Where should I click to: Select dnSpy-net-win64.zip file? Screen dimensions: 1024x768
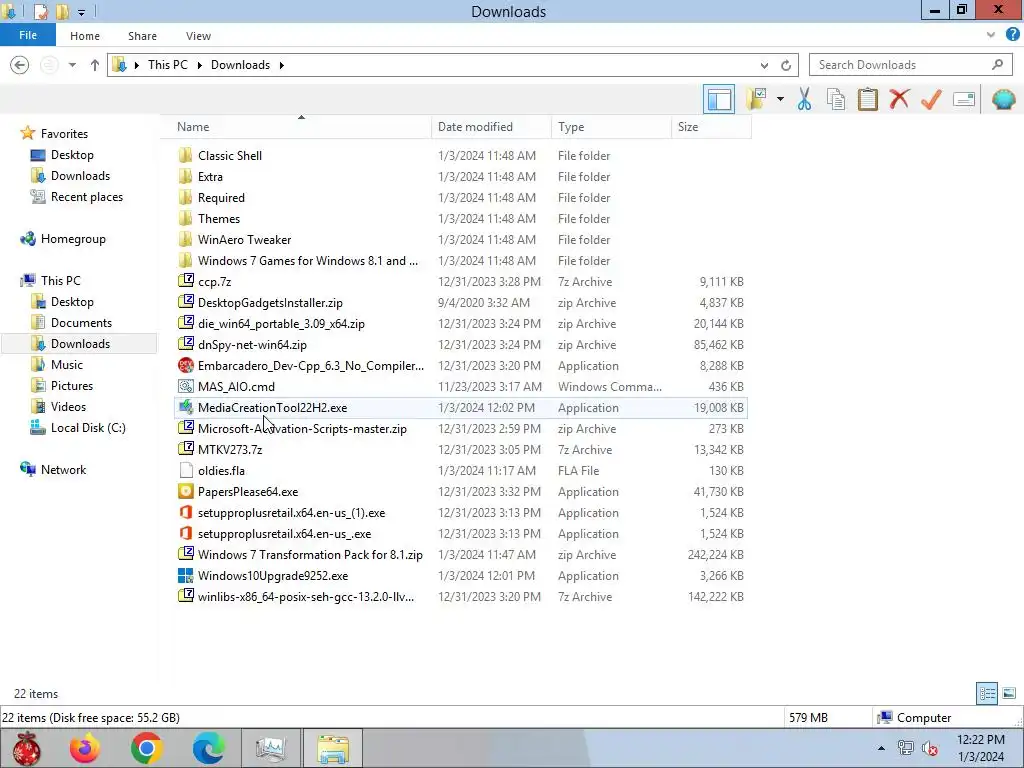(x=252, y=345)
